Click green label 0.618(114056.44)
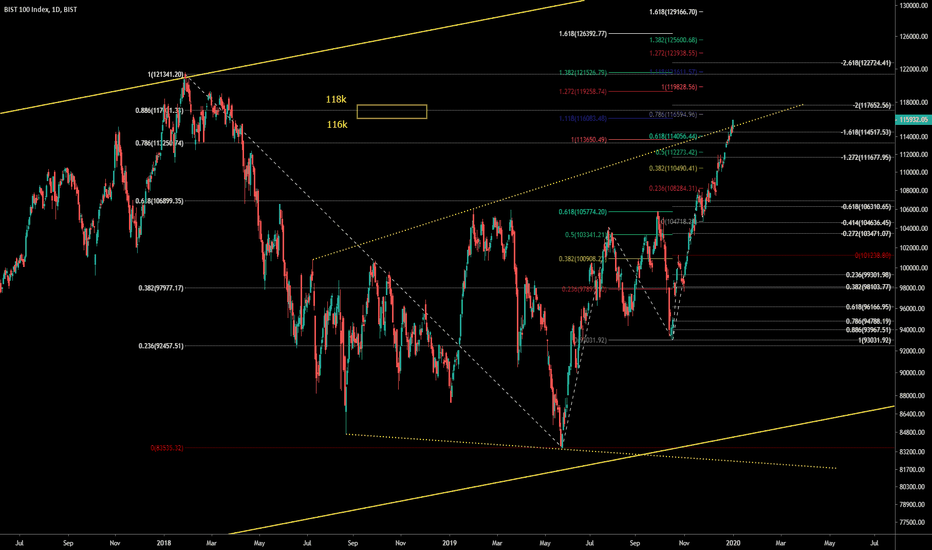932x550 pixels. [x=673, y=136]
